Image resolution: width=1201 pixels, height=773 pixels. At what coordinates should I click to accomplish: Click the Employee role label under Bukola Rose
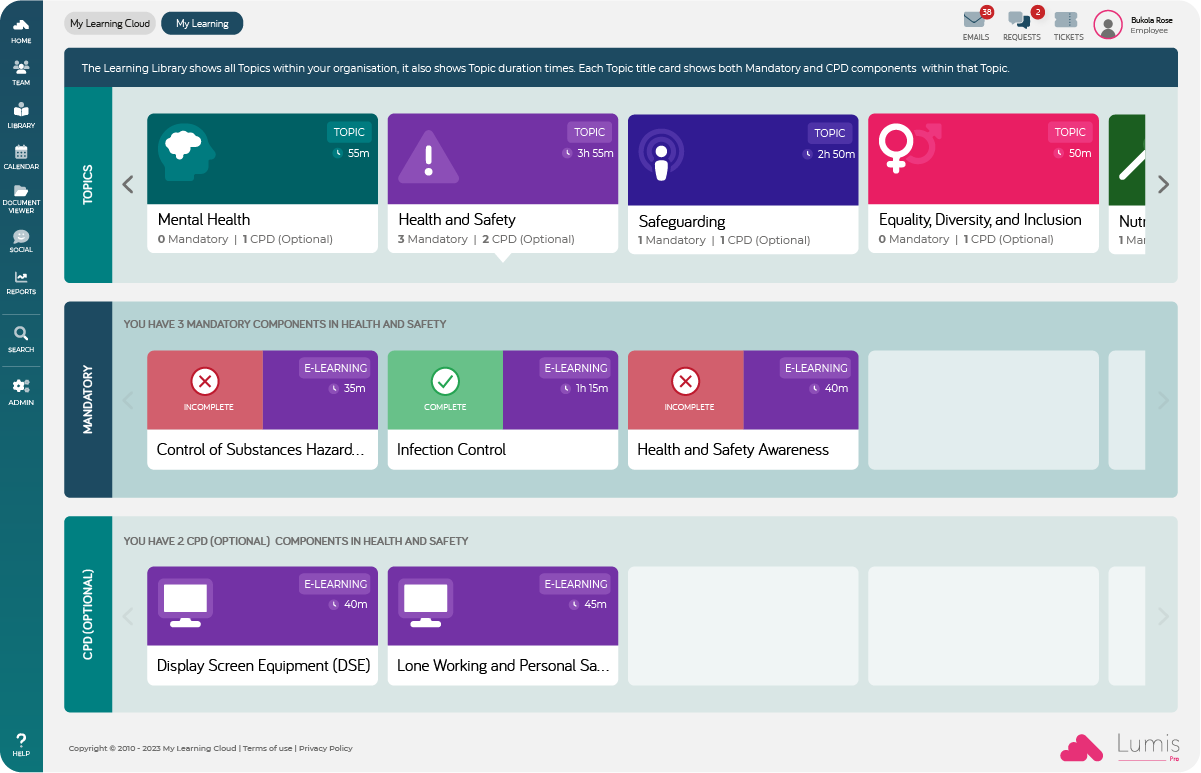1149,31
